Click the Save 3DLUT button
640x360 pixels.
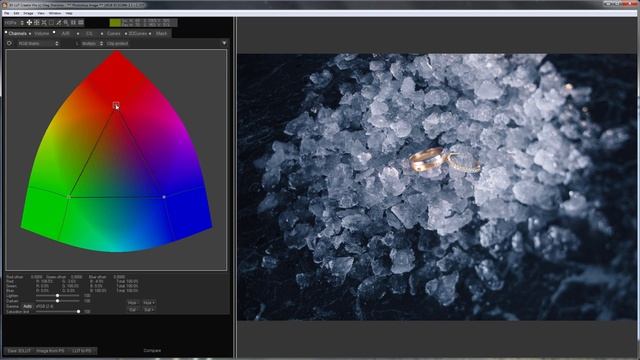point(19,351)
